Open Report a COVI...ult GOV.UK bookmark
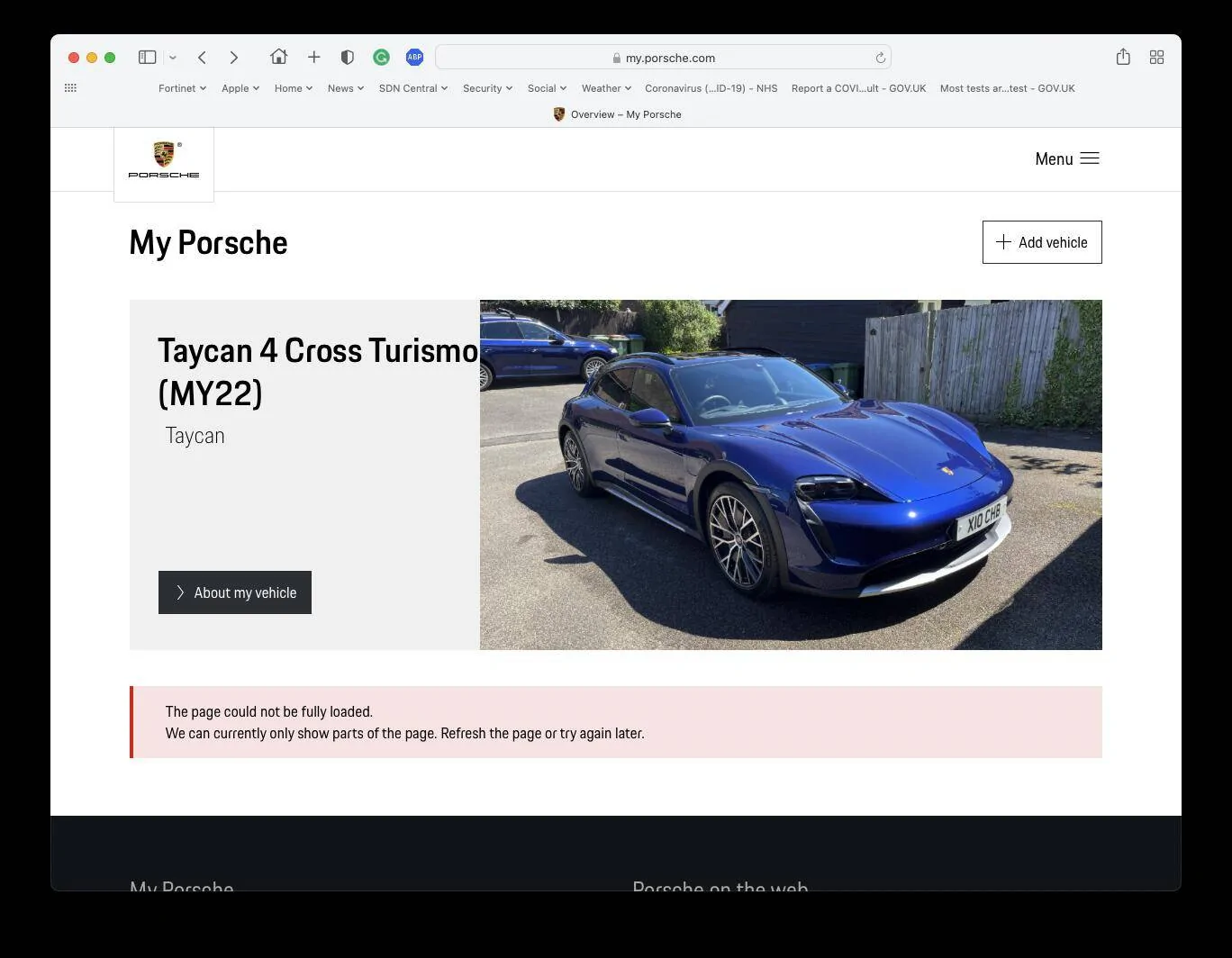Image resolution: width=1232 pixels, height=958 pixels. point(858,88)
